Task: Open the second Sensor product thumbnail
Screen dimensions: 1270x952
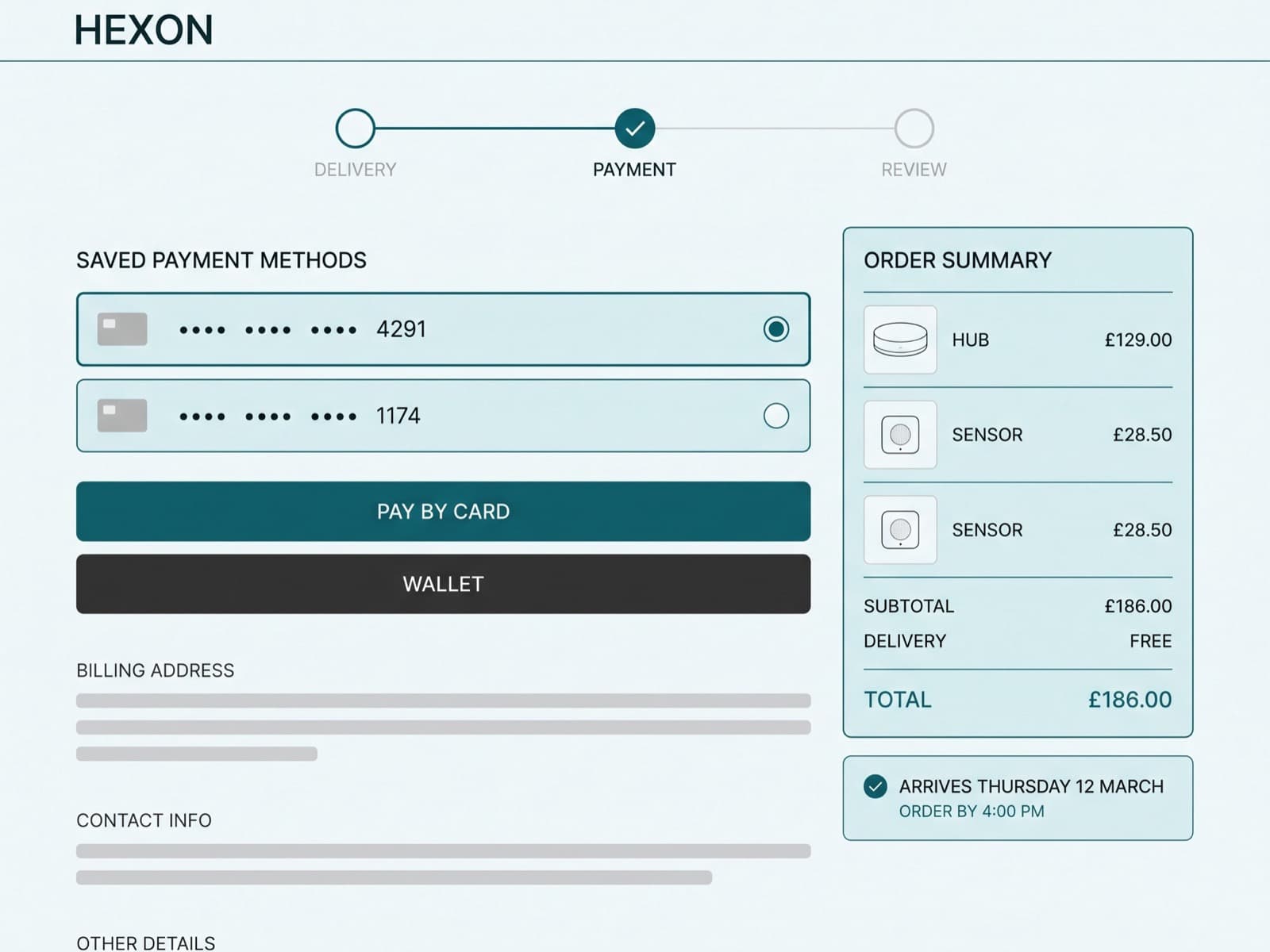Action: [x=900, y=530]
